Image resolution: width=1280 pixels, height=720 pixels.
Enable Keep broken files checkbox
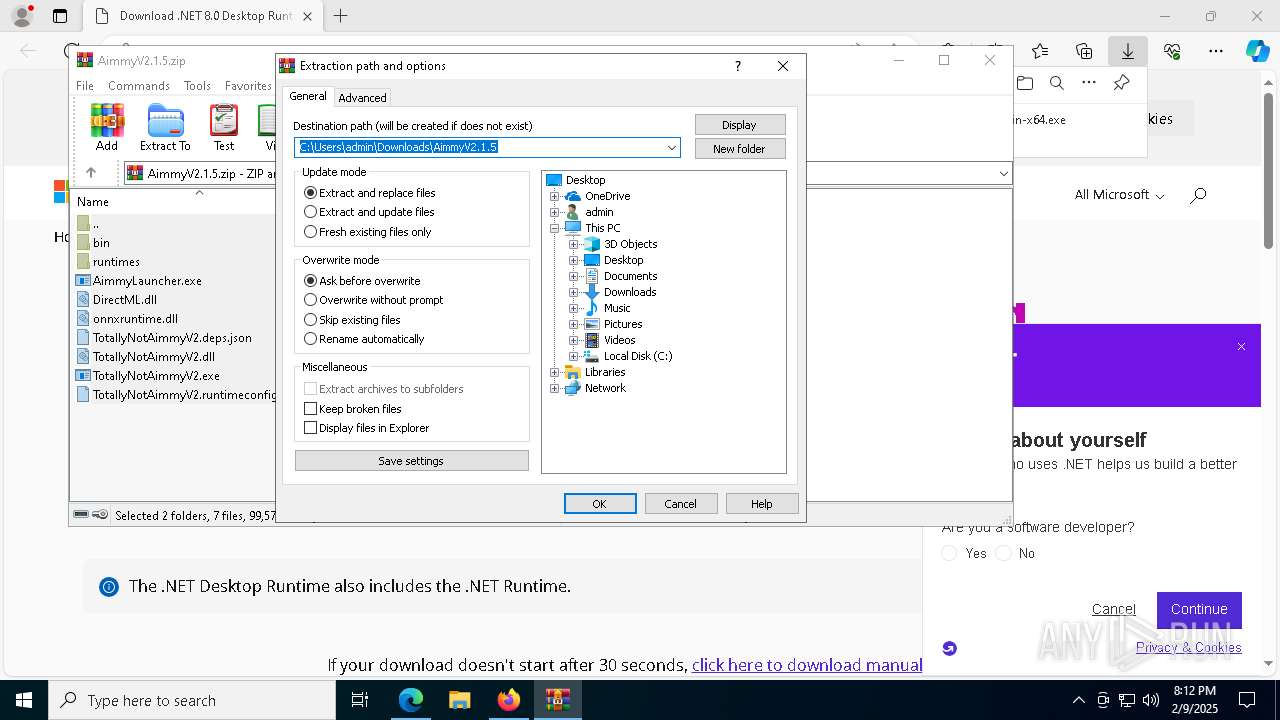pos(310,409)
